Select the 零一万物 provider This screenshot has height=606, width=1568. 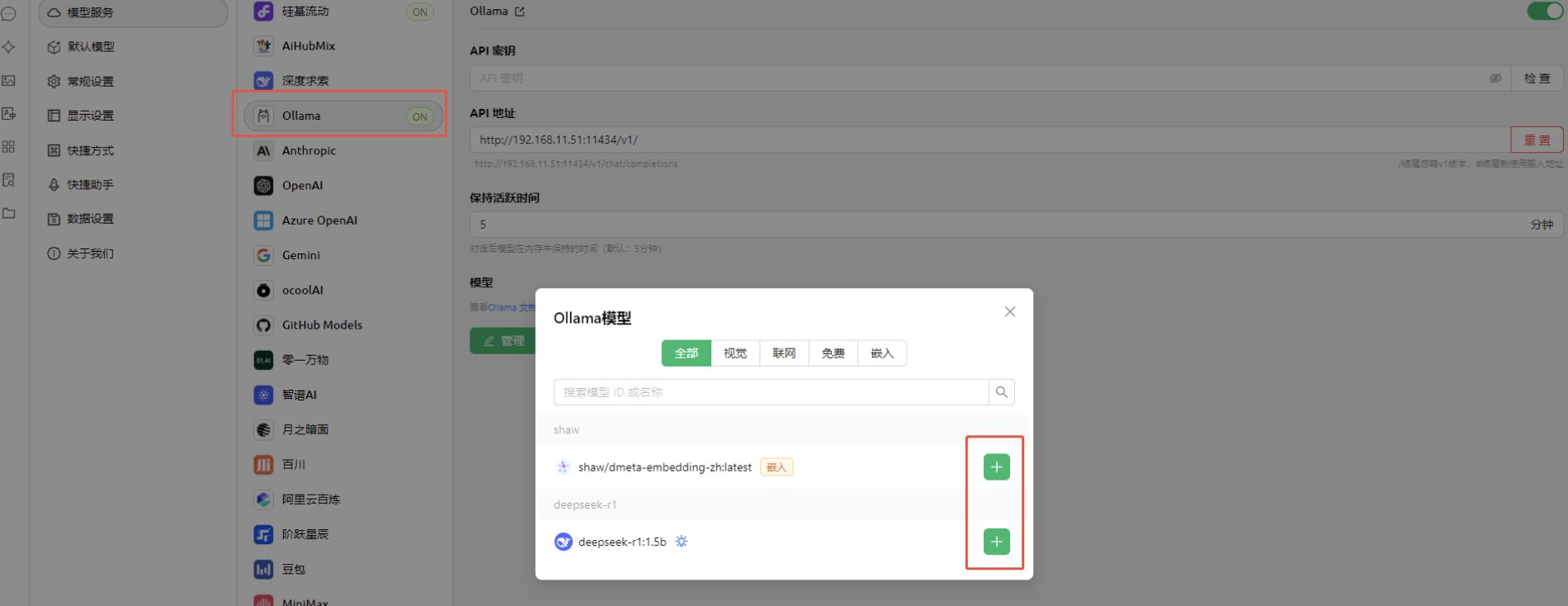(x=343, y=360)
